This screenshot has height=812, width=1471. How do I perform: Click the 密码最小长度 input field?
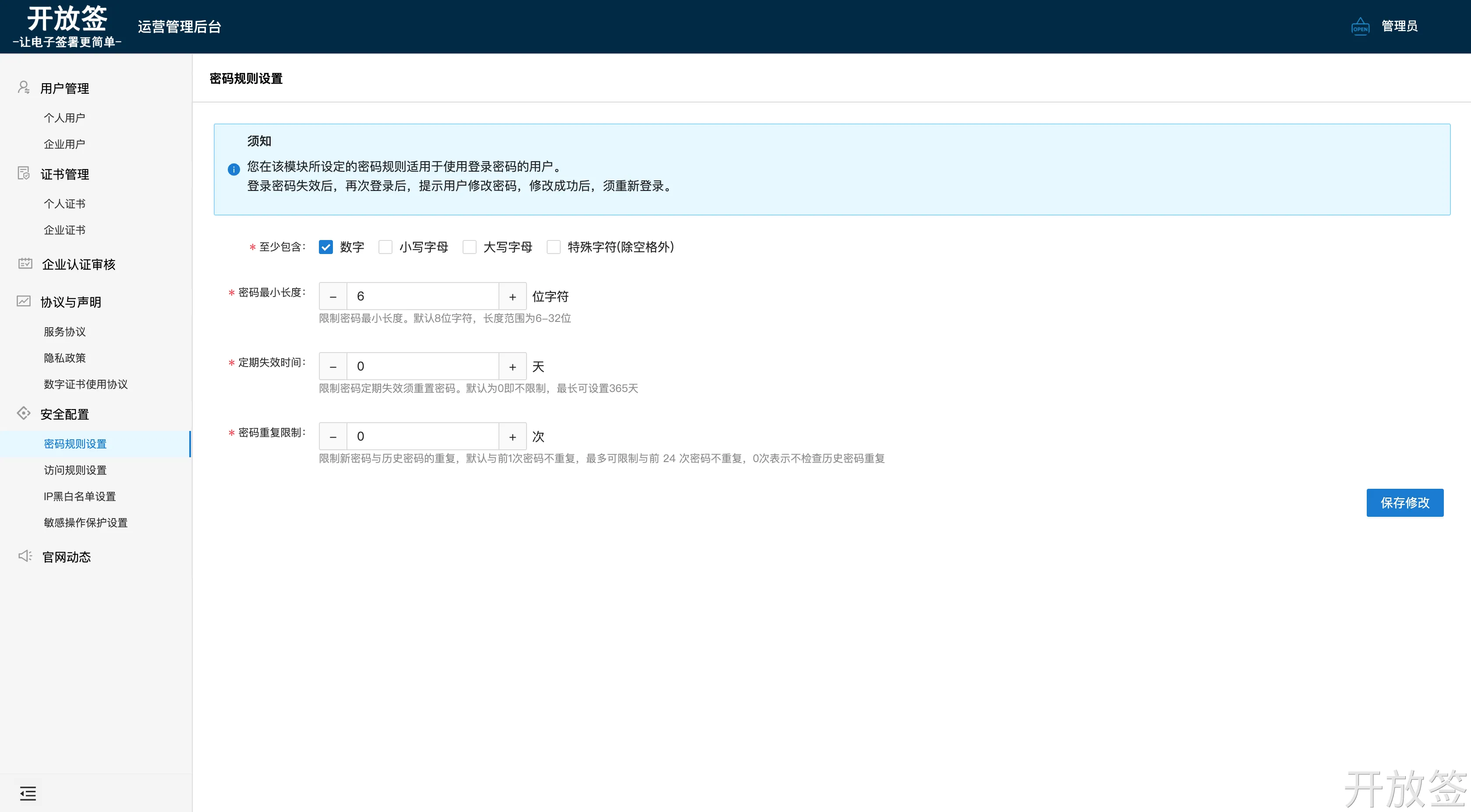[x=423, y=297]
